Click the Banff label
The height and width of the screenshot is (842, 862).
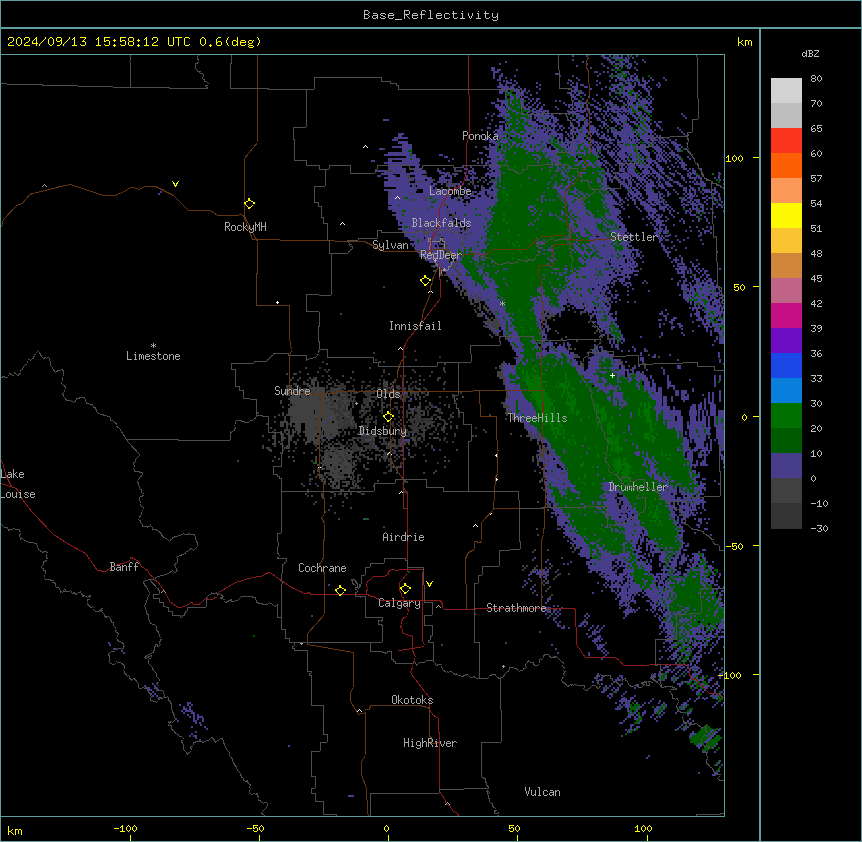coord(124,567)
